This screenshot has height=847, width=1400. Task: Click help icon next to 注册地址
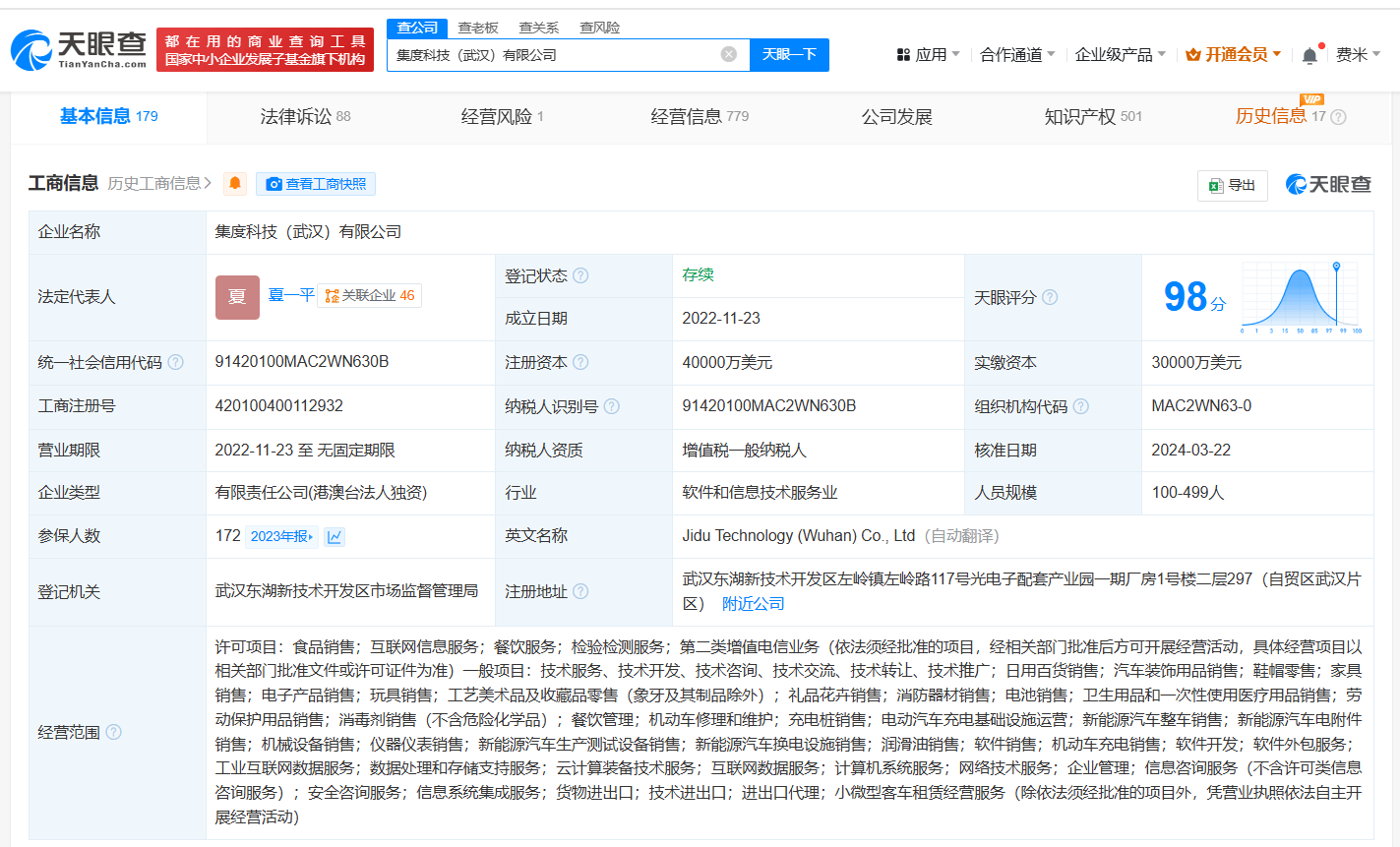[580, 591]
